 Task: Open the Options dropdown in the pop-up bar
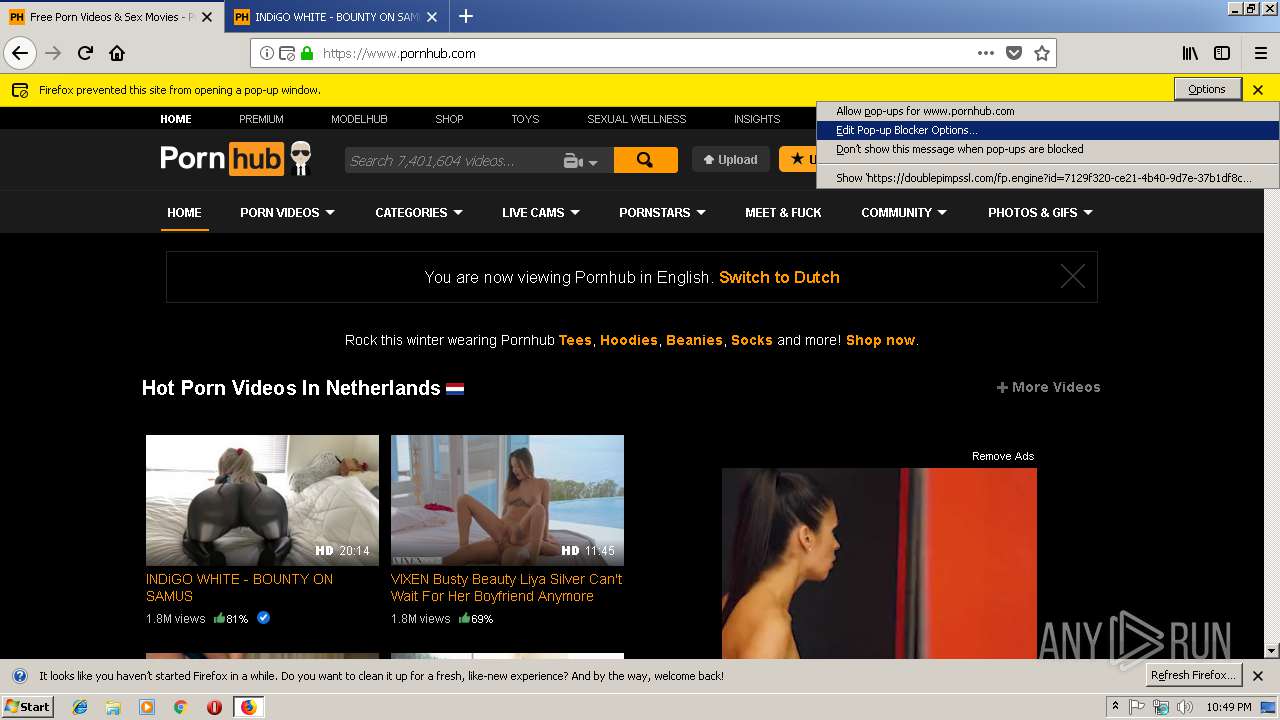pos(1207,89)
